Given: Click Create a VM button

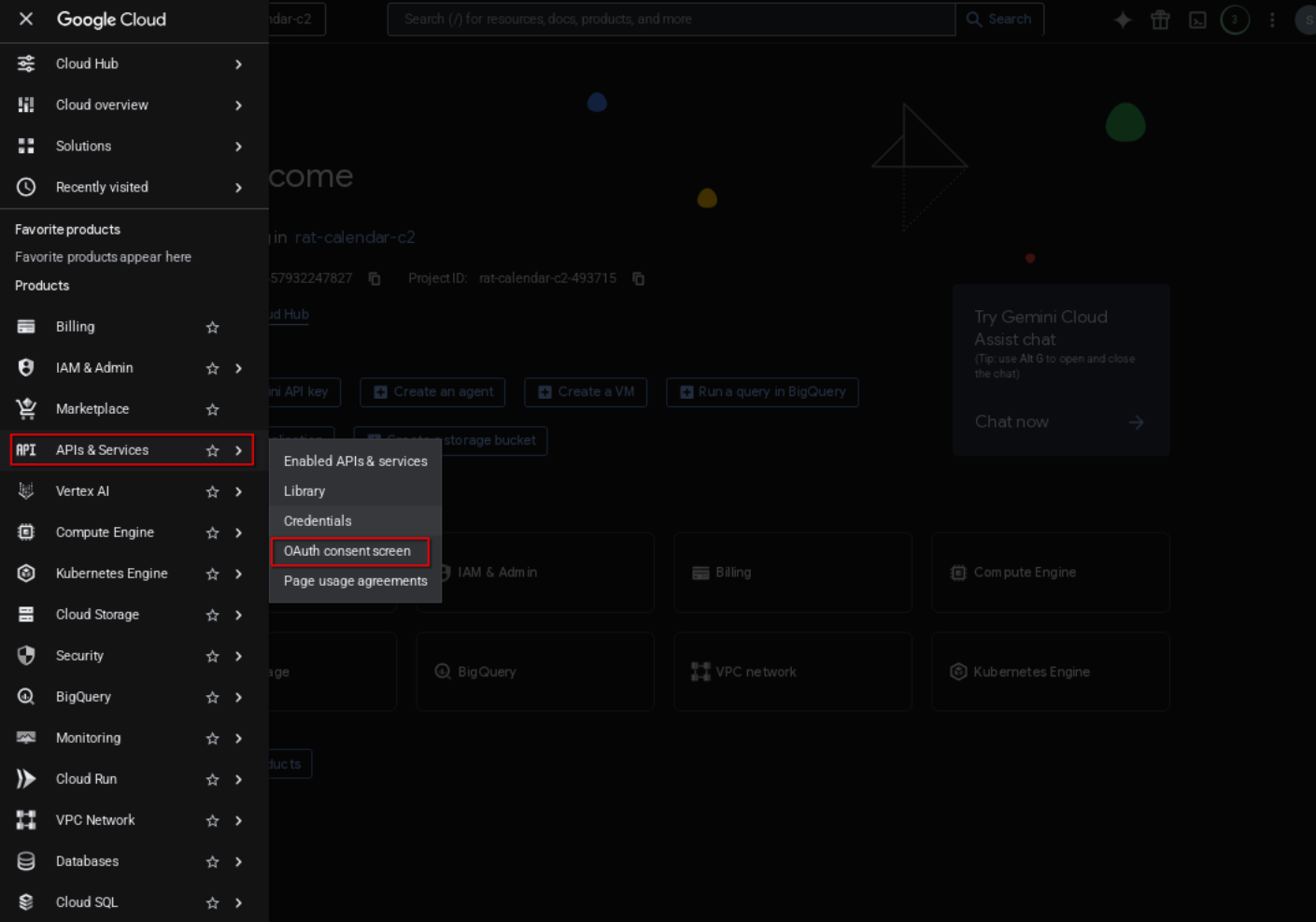Looking at the screenshot, I should tap(586, 392).
